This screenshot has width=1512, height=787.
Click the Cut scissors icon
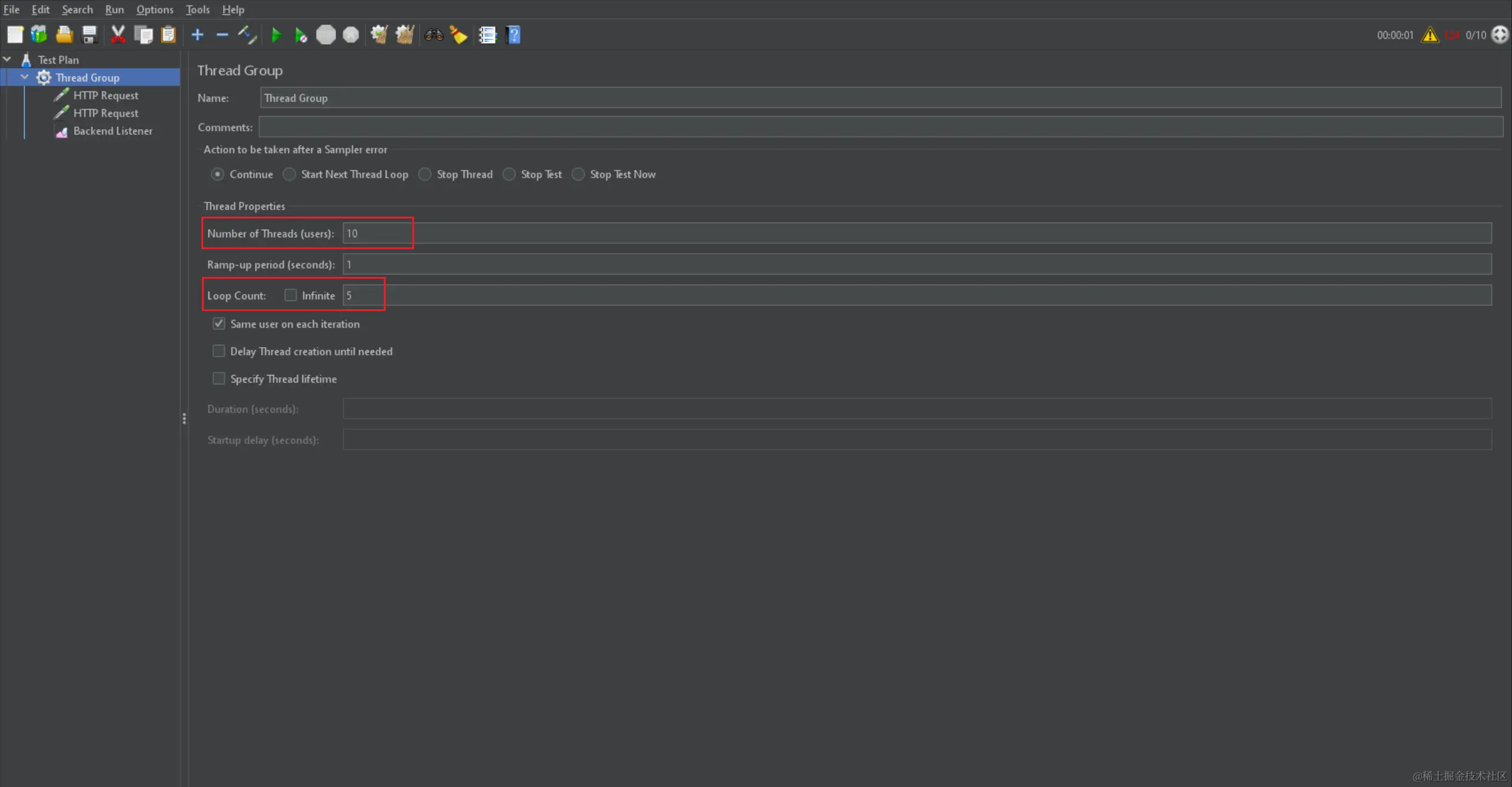pyautogui.click(x=118, y=35)
